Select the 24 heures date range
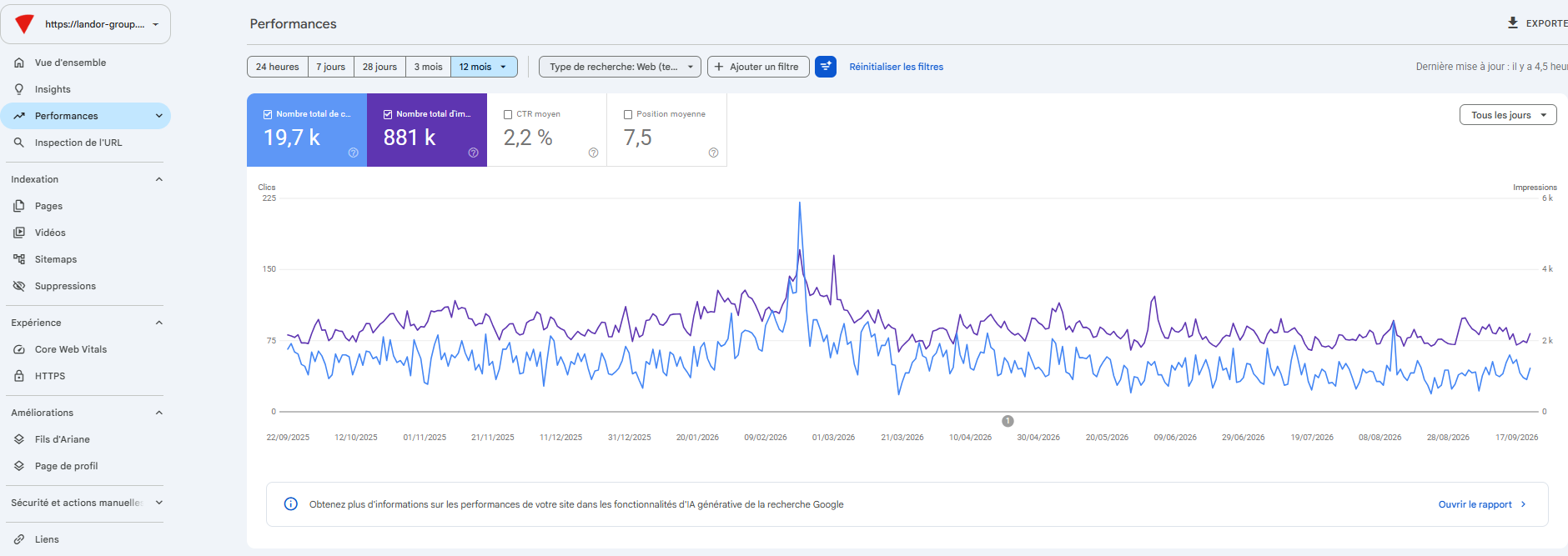 278,67
